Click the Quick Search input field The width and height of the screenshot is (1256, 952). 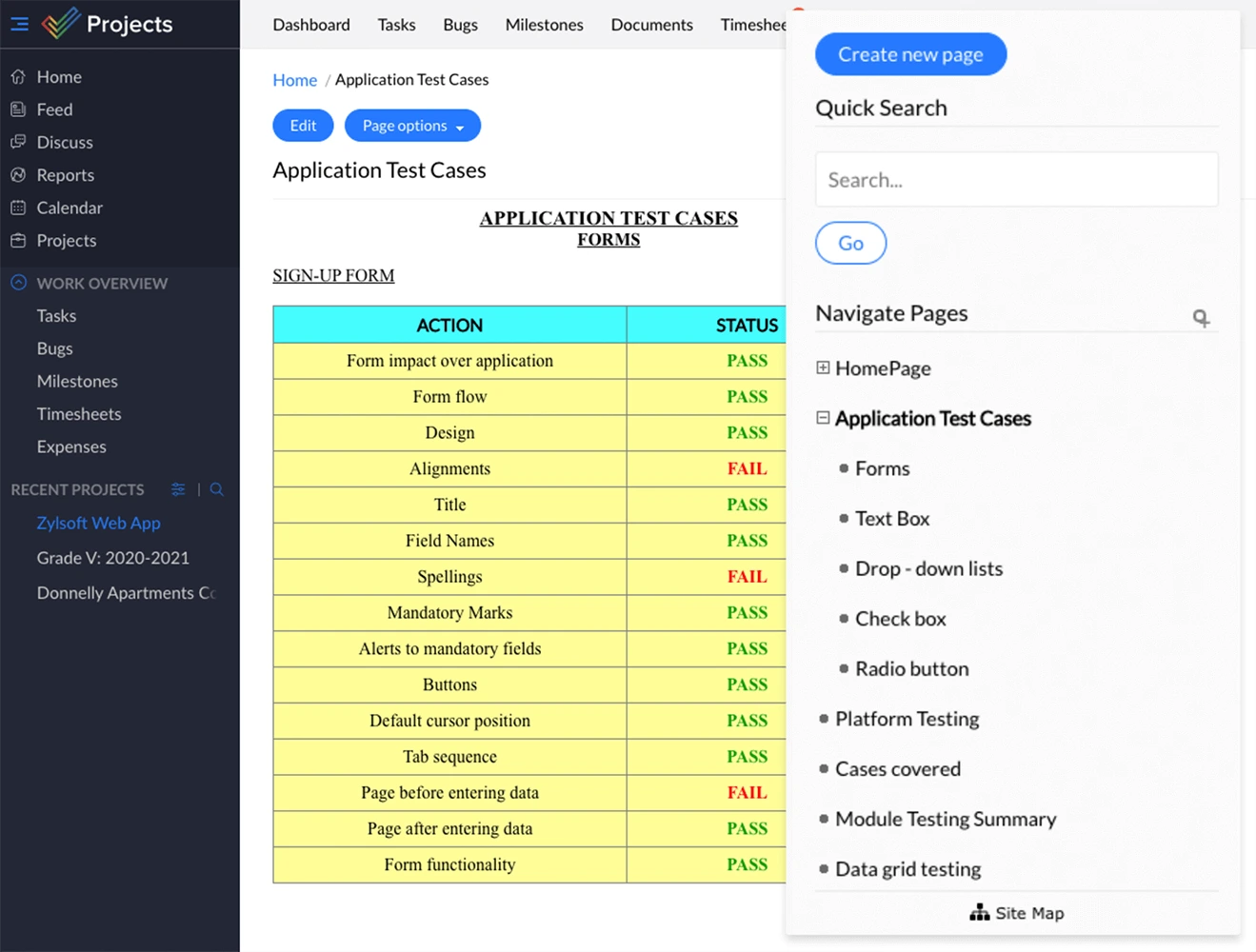click(1016, 180)
